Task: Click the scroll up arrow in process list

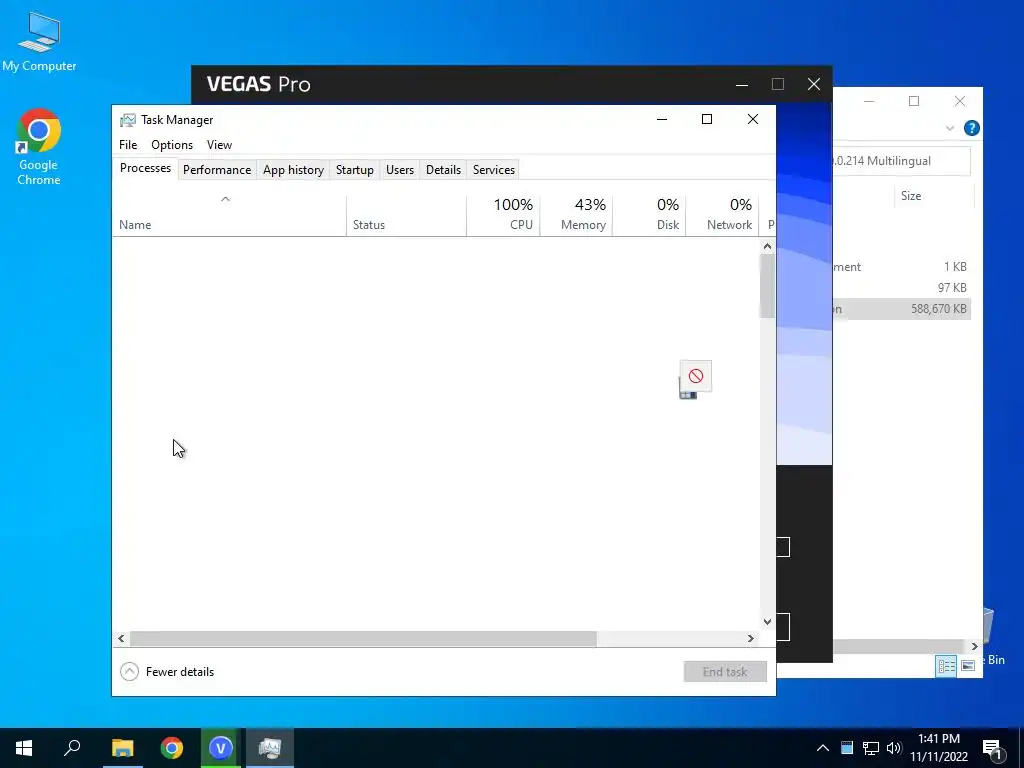Action: (x=767, y=246)
